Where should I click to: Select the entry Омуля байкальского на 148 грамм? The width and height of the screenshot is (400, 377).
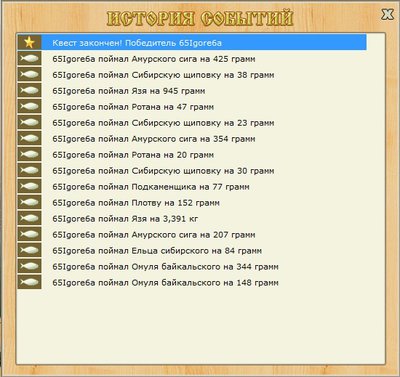192,283
